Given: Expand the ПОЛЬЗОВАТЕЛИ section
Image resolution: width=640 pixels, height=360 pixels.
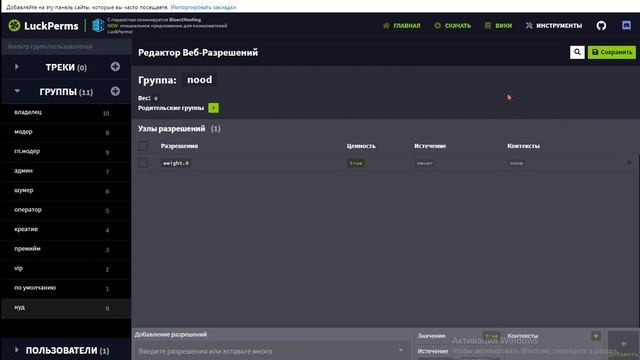Looking at the screenshot, I should (x=16, y=350).
